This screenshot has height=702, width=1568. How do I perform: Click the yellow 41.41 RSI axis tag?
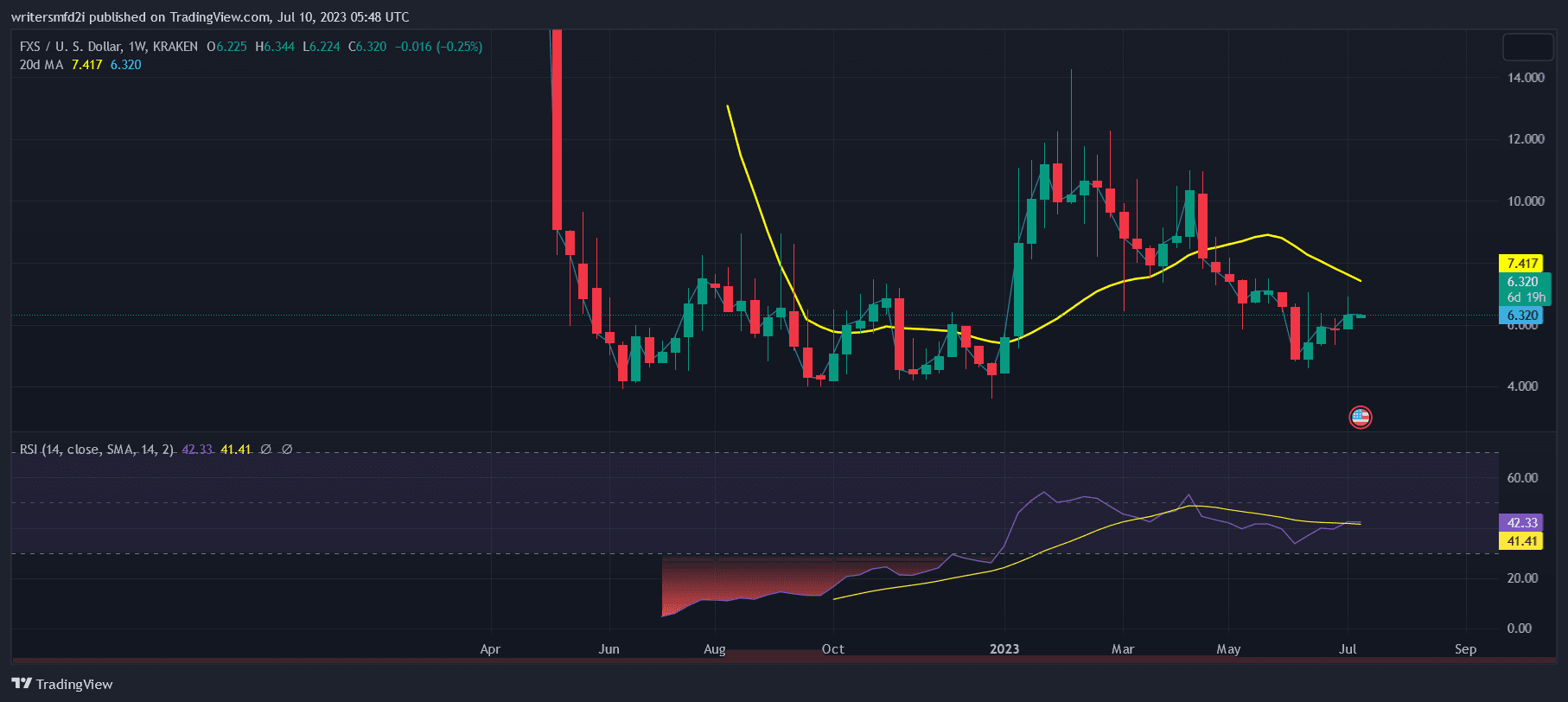(1522, 541)
